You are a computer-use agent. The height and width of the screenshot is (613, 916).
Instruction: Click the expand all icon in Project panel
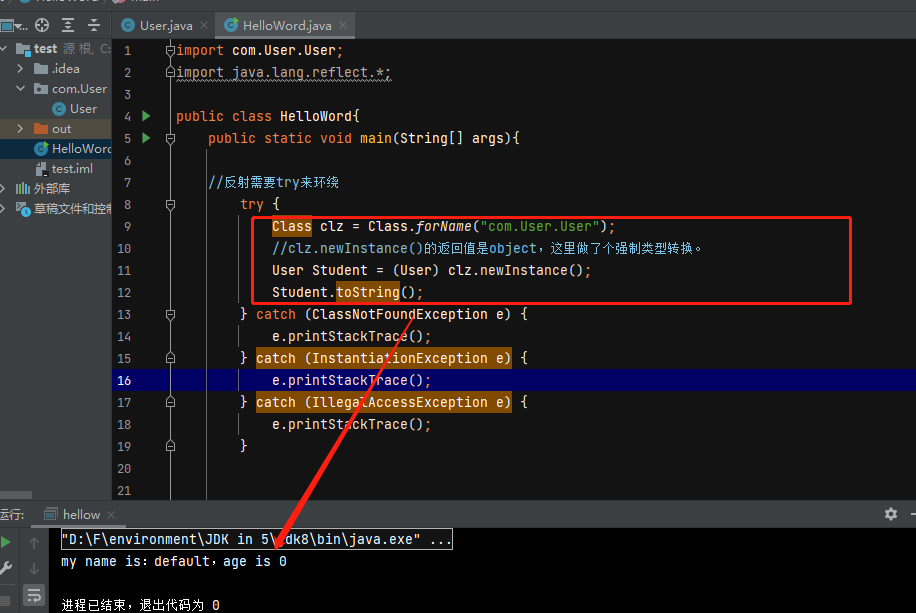(x=67, y=25)
